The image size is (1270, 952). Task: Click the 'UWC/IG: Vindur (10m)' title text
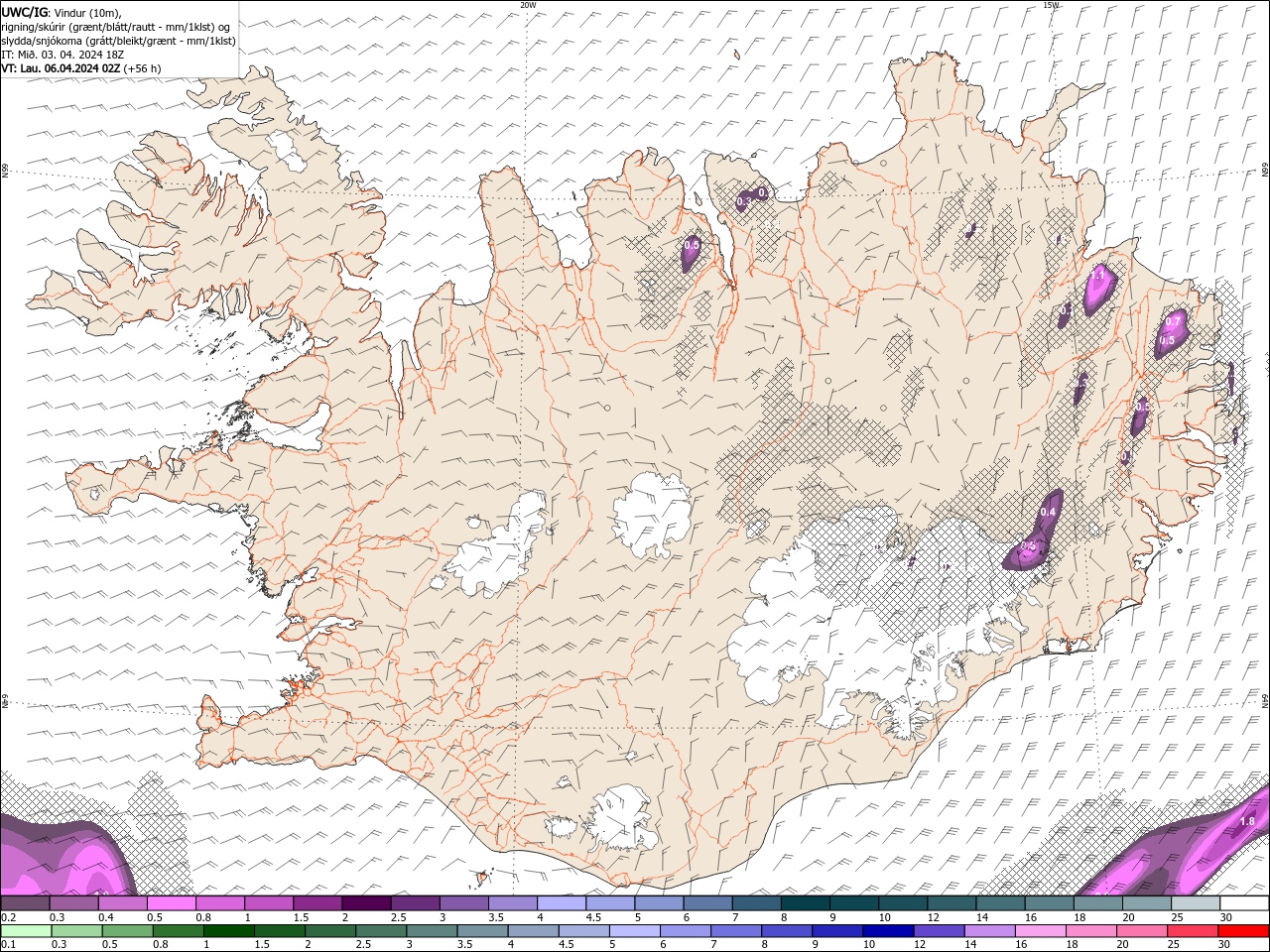point(63,12)
